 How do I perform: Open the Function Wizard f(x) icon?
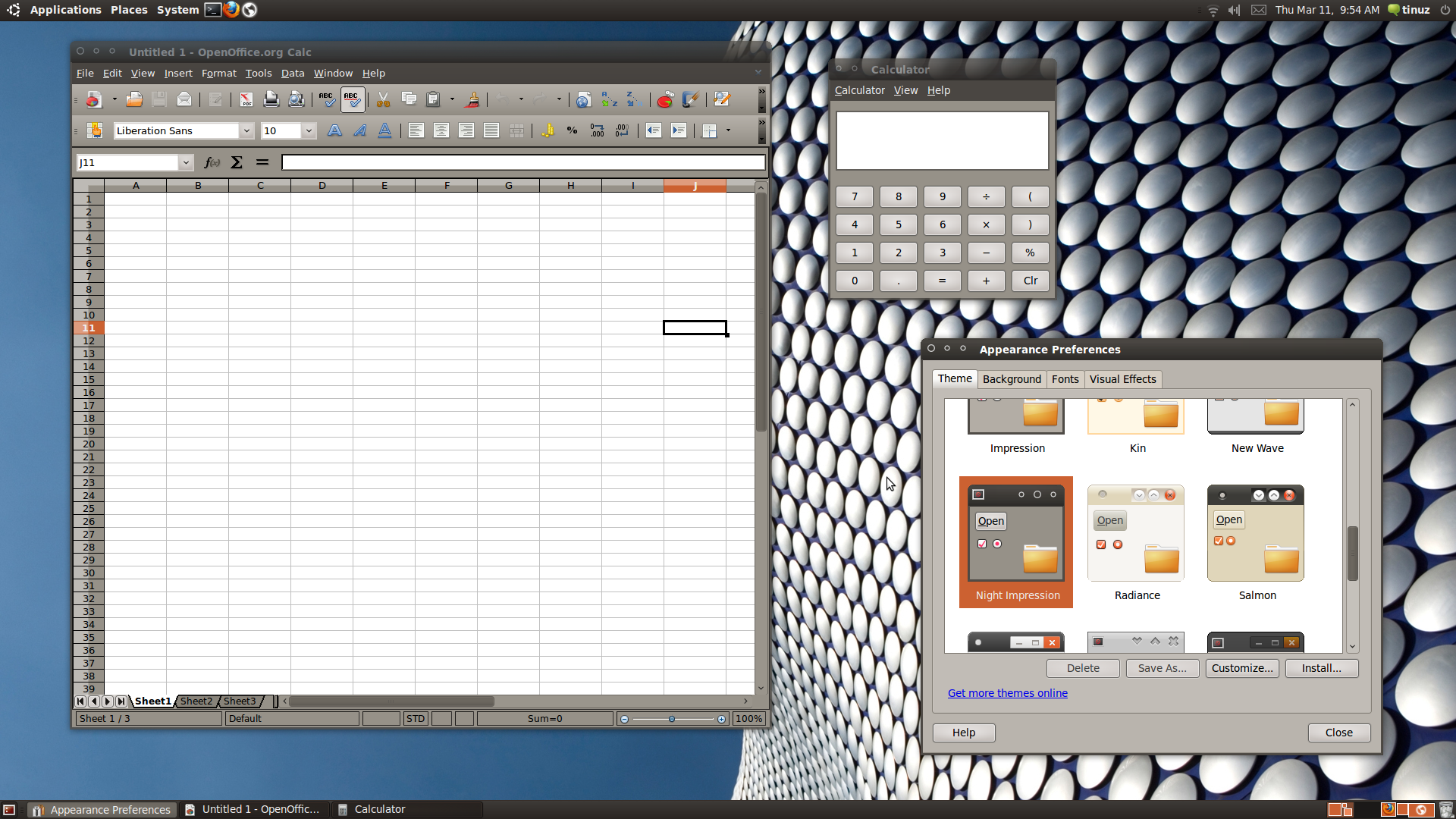click(x=212, y=162)
